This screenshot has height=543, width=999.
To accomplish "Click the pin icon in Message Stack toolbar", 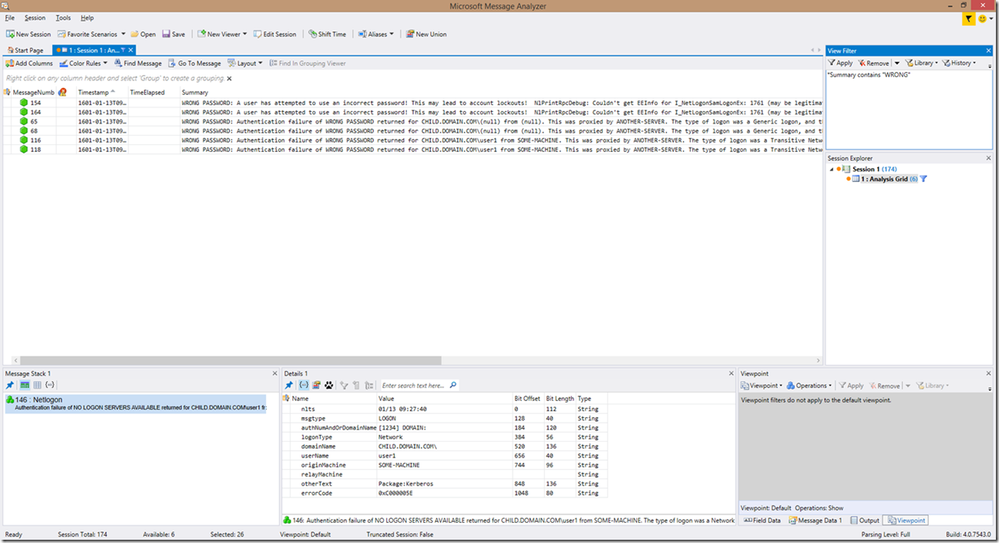I will point(10,385).
